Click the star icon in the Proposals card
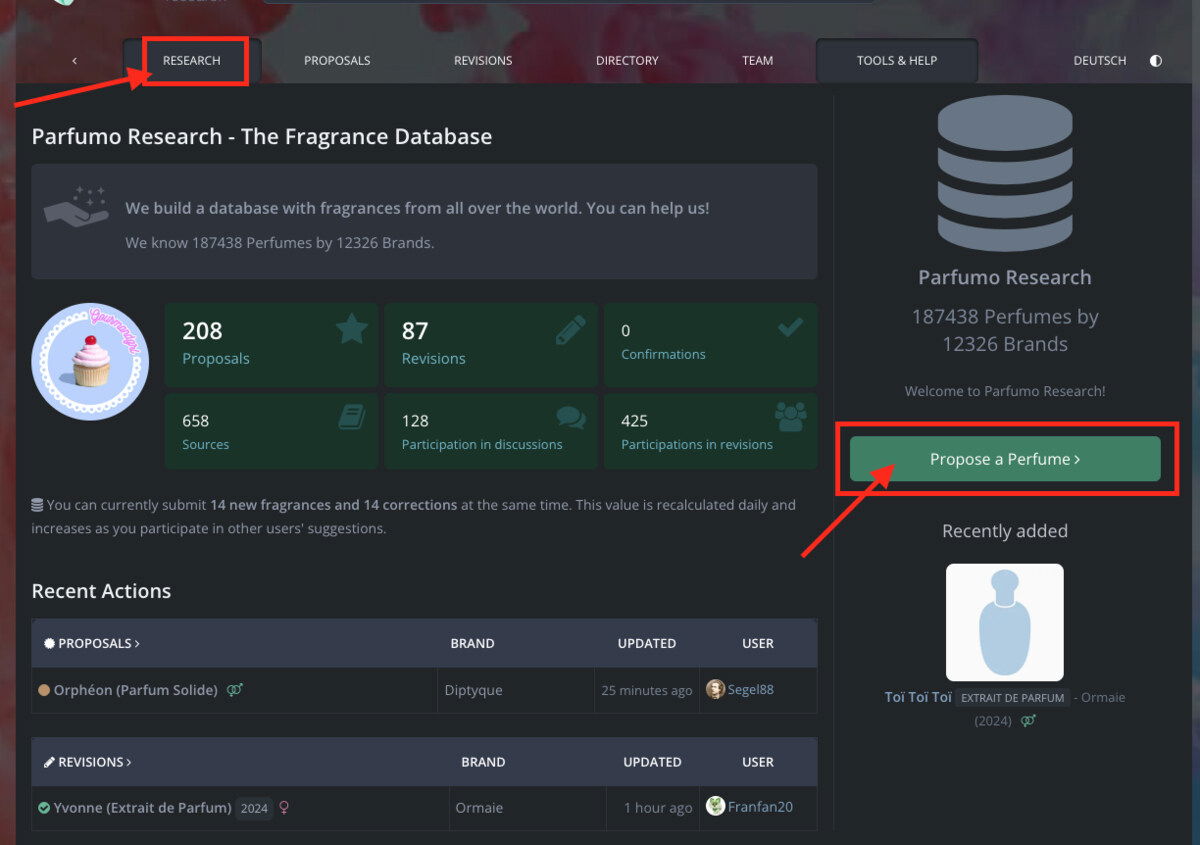 tap(351, 328)
